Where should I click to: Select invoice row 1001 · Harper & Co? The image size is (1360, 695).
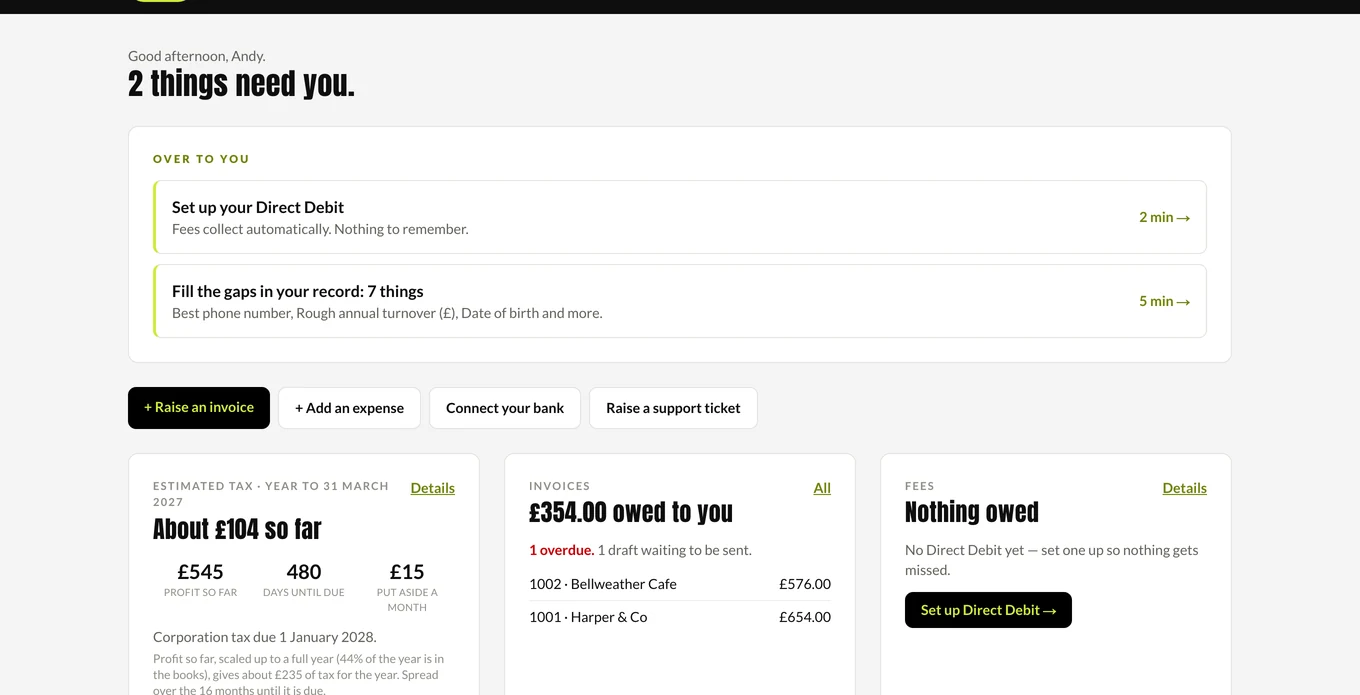680,617
